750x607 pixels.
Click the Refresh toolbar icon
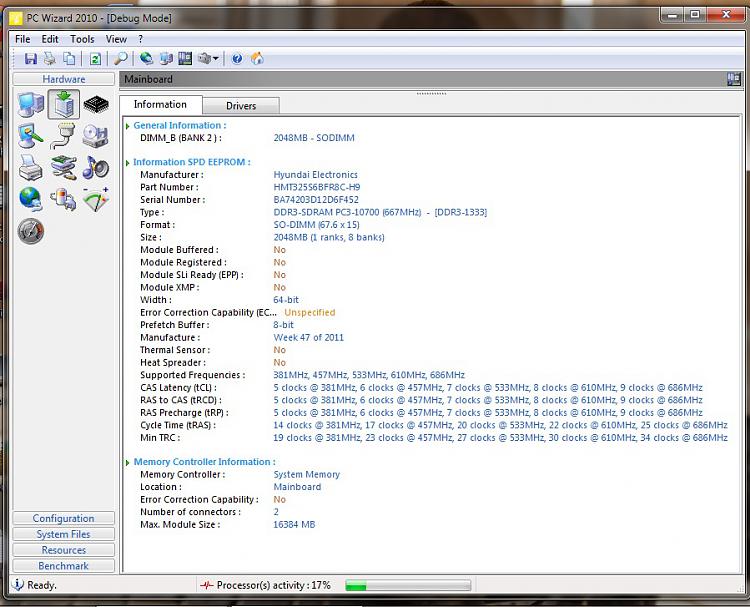[95, 59]
